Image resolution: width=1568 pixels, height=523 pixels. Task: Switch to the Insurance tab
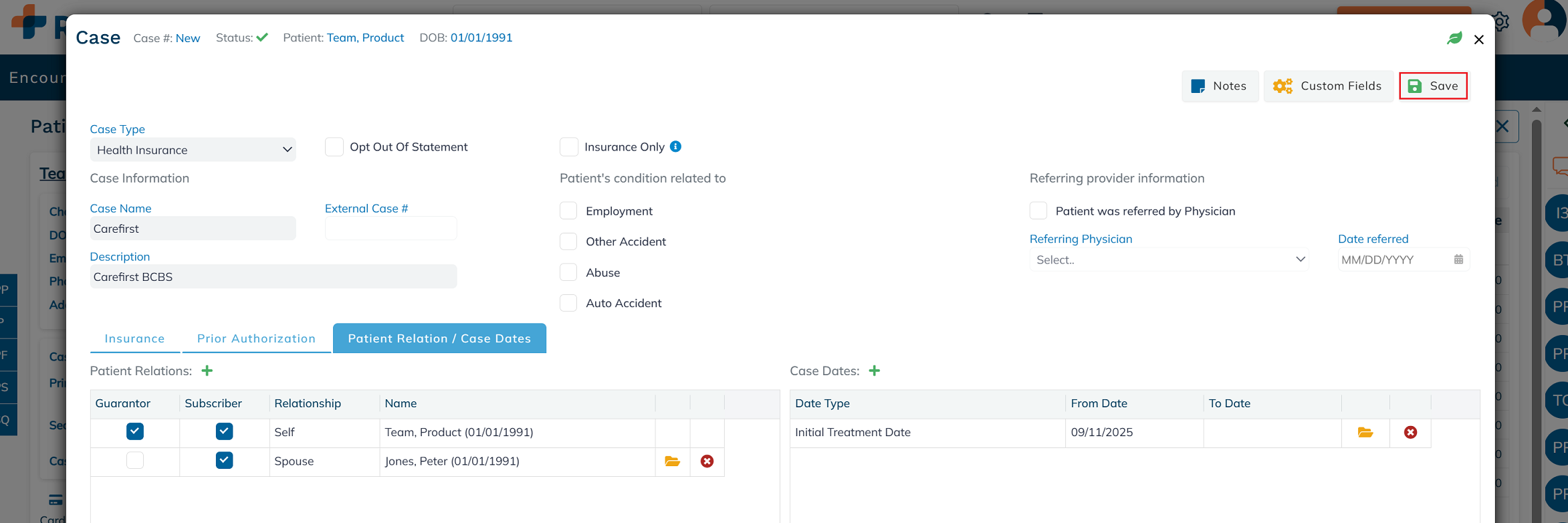click(134, 338)
